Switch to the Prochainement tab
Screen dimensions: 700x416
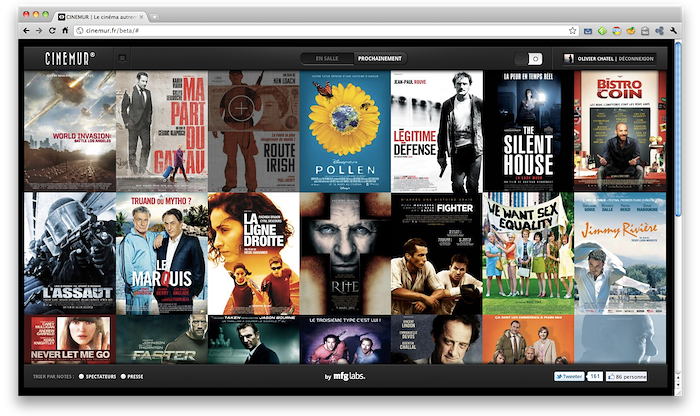pos(379,58)
